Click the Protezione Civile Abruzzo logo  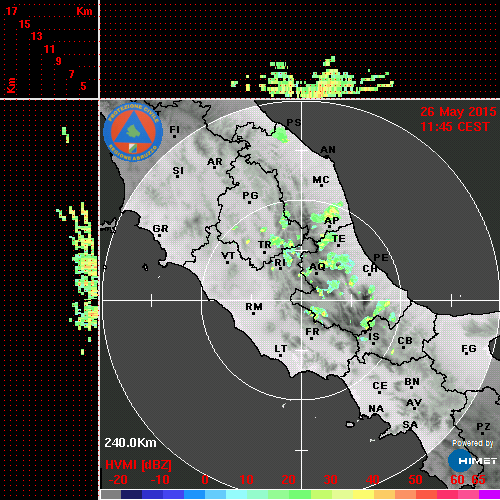tap(133, 132)
